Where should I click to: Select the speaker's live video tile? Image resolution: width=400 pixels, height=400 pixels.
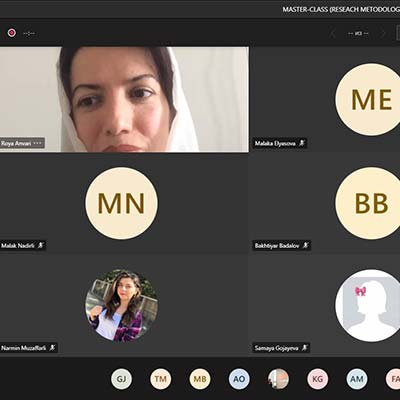(124, 99)
